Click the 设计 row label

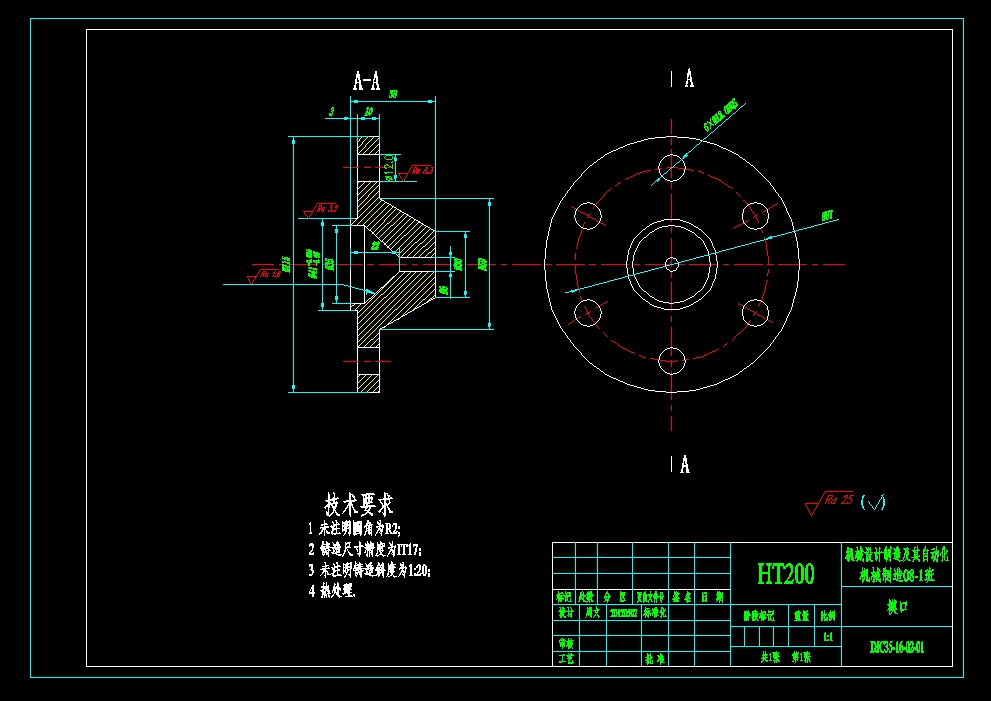point(564,613)
